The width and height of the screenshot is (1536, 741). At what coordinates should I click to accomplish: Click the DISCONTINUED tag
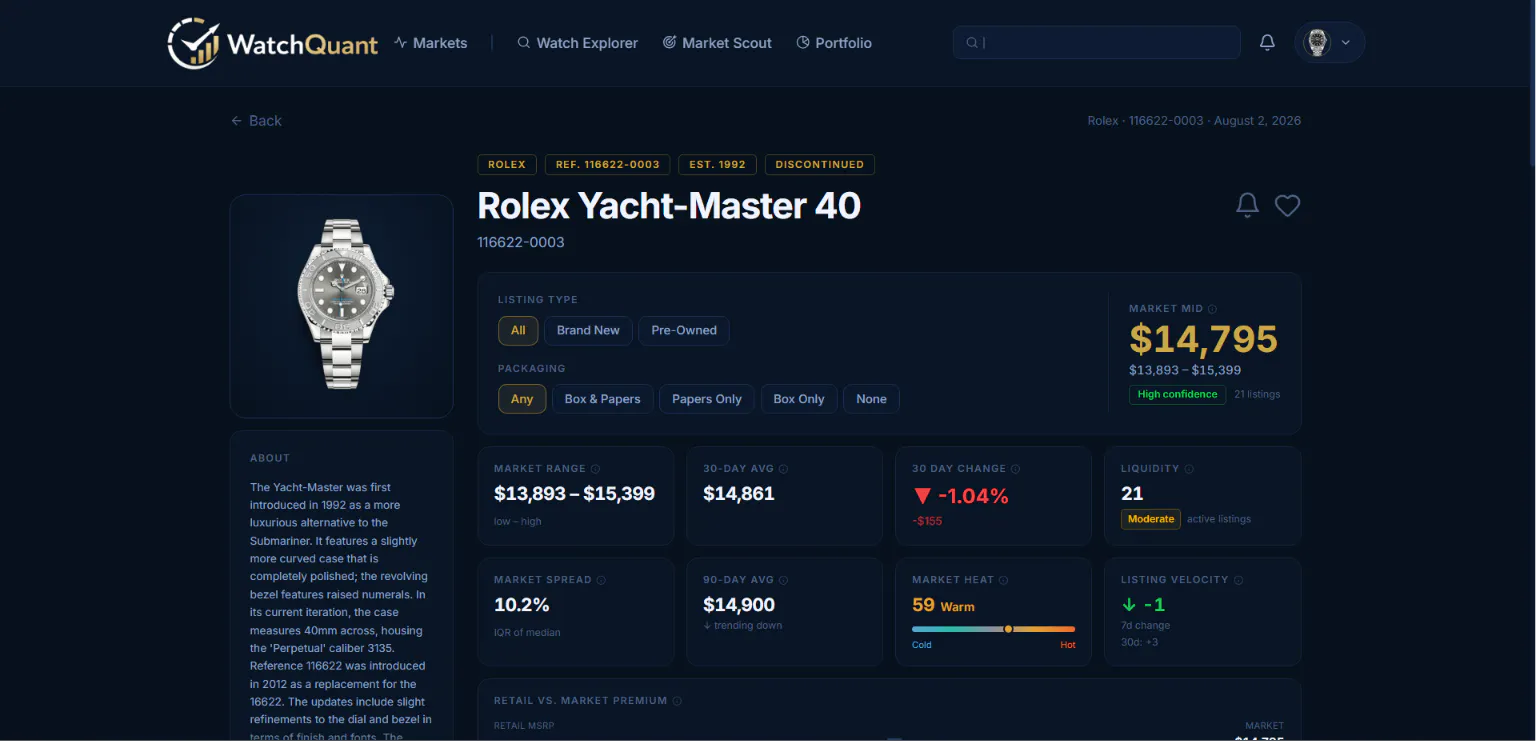(820, 165)
